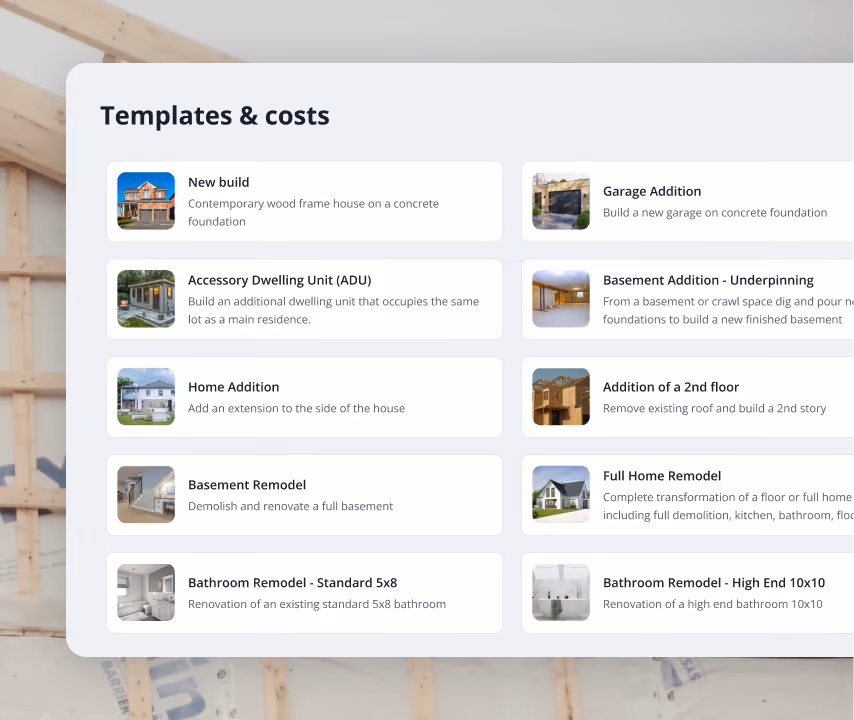Click 'Contemporary wood frame house' description
854x720 pixels.
coord(313,212)
